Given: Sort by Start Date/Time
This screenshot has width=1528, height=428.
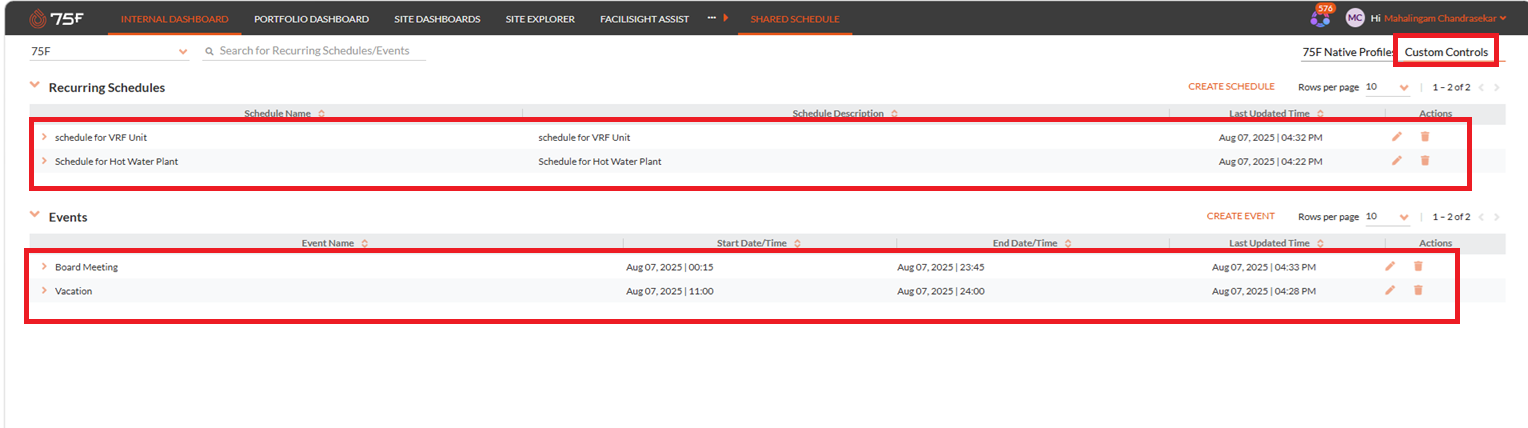Looking at the screenshot, I should (797, 243).
